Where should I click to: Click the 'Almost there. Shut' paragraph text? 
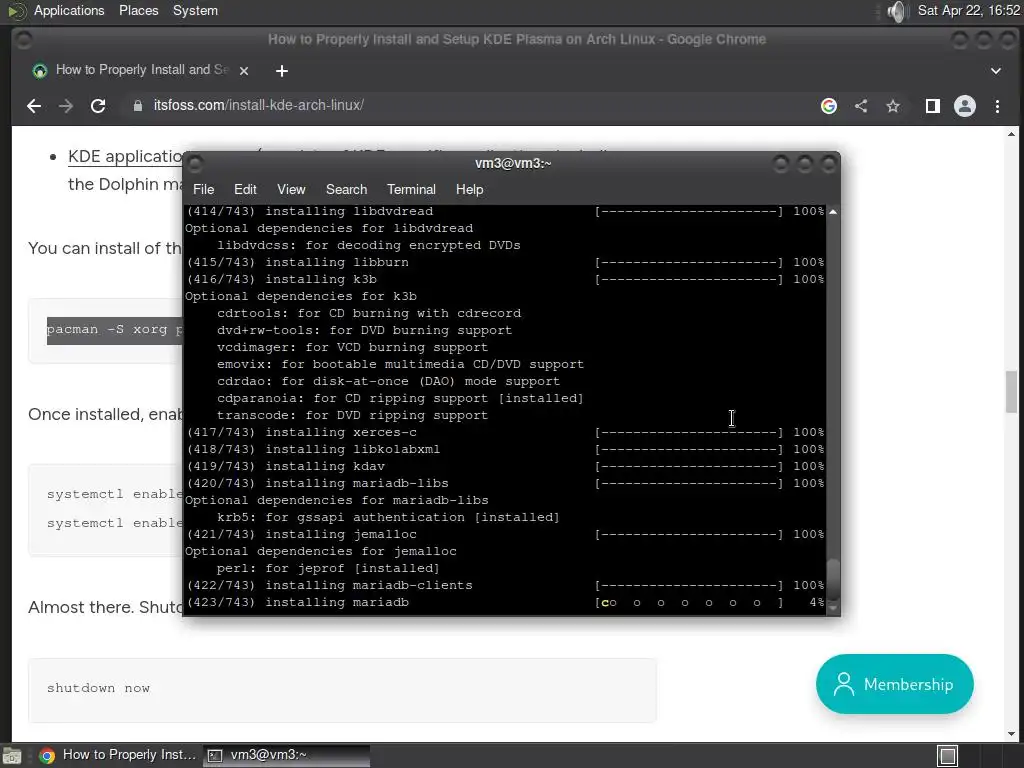tap(105, 607)
